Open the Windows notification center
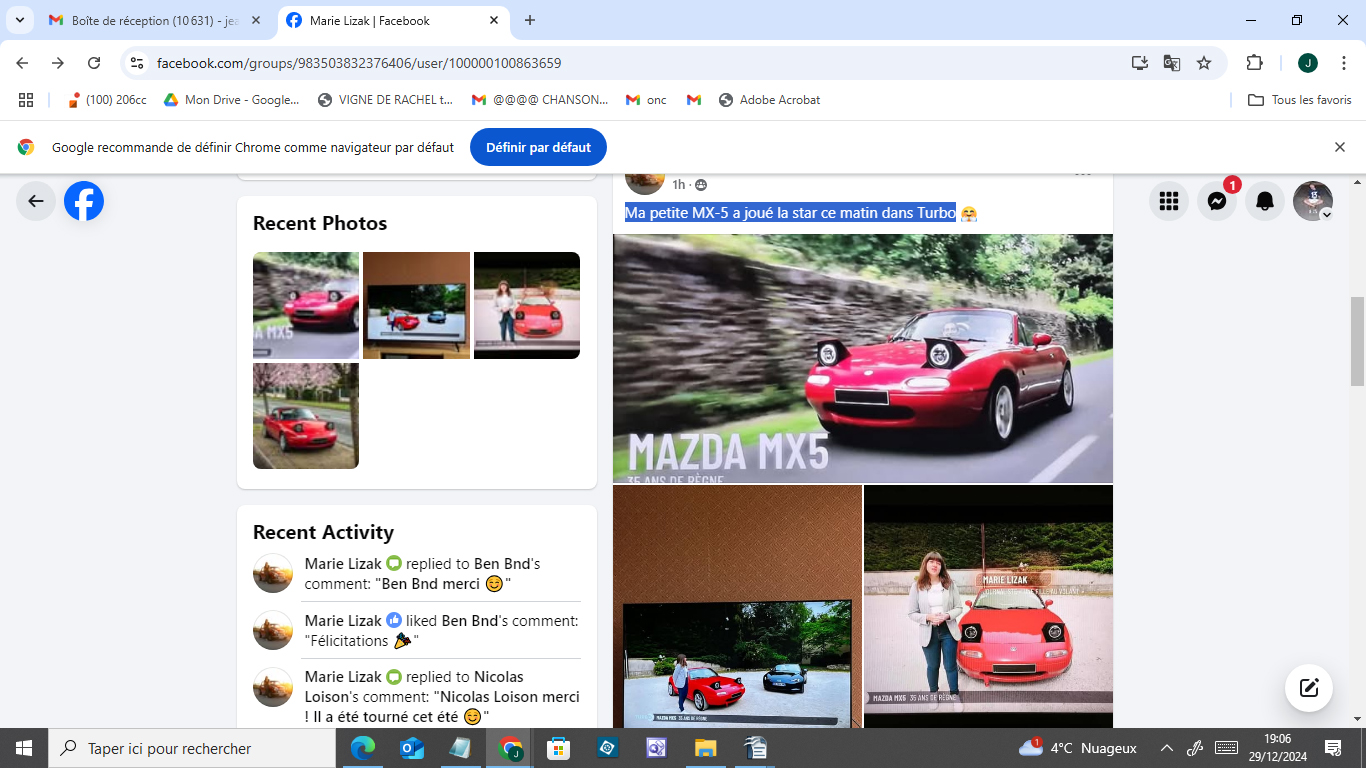The image size is (1366, 768). 1333,748
